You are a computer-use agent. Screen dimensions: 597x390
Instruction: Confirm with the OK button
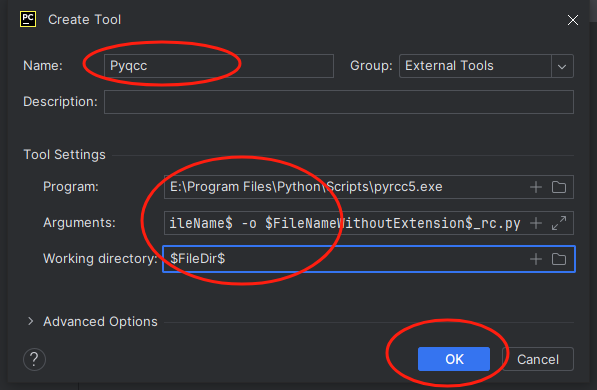pyautogui.click(x=454, y=359)
